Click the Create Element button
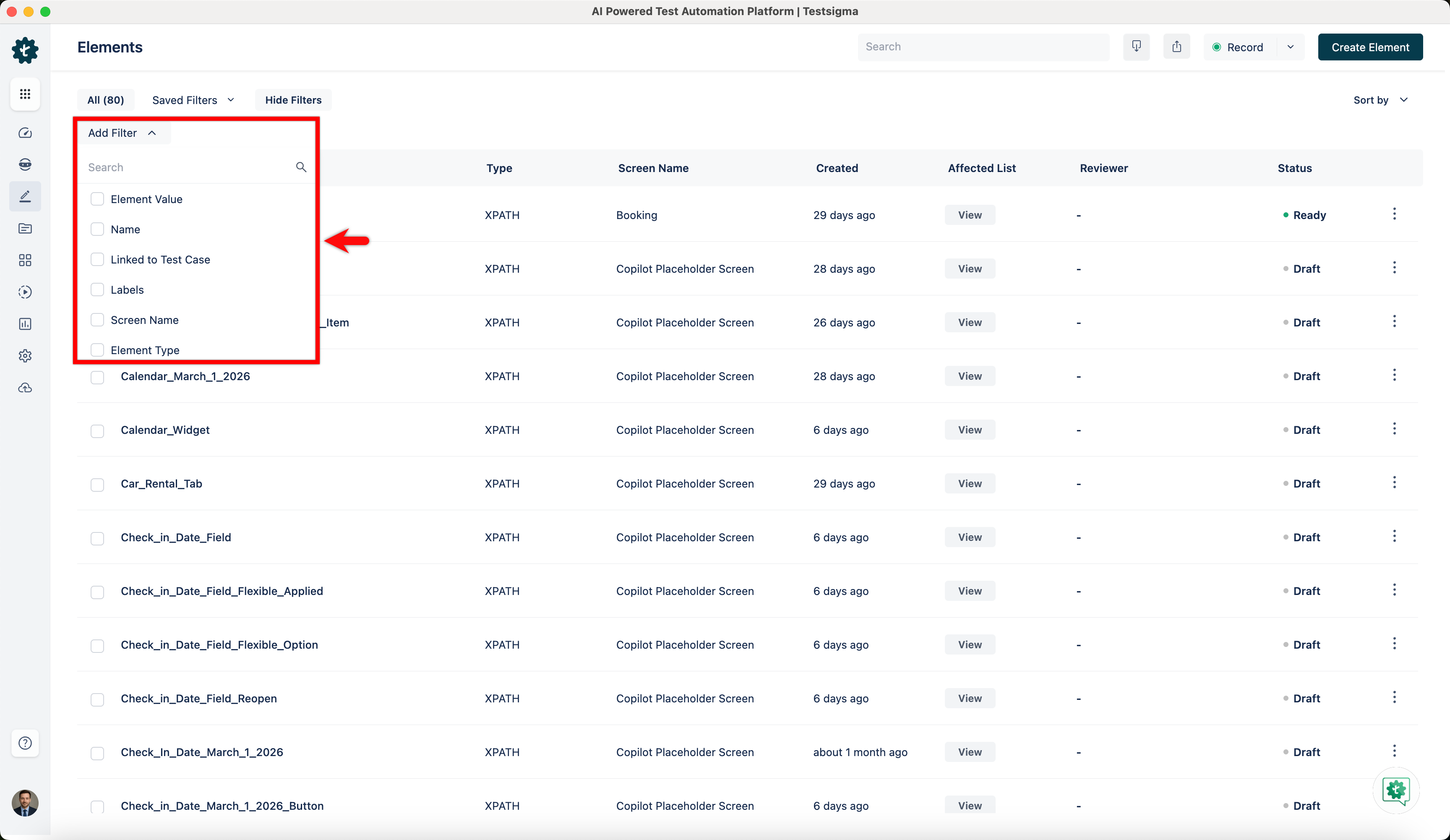 point(1369,47)
